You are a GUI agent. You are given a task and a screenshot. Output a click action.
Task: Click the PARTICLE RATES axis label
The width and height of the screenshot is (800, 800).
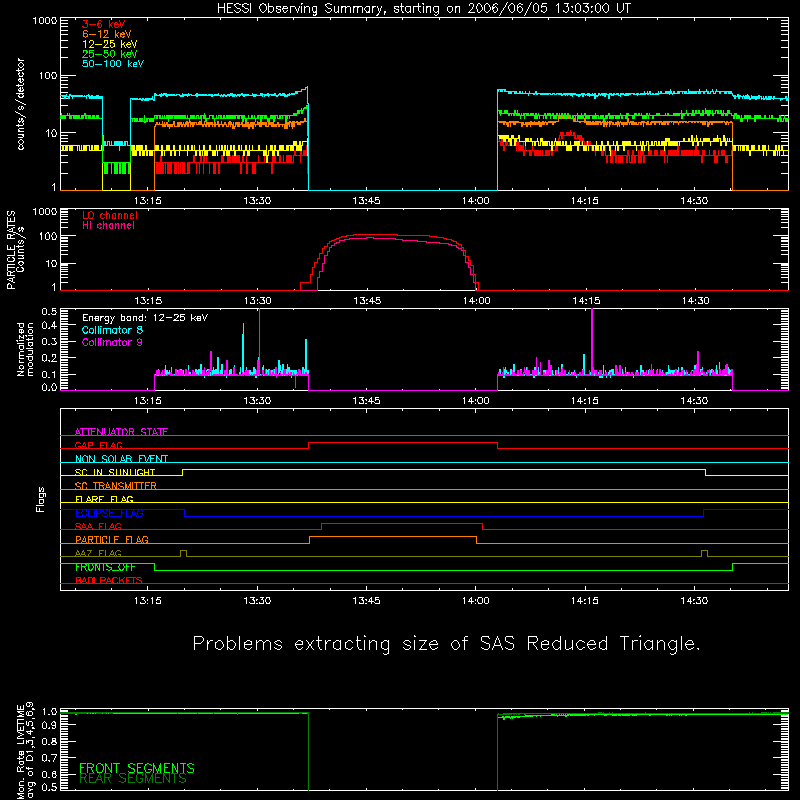coord(16,250)
